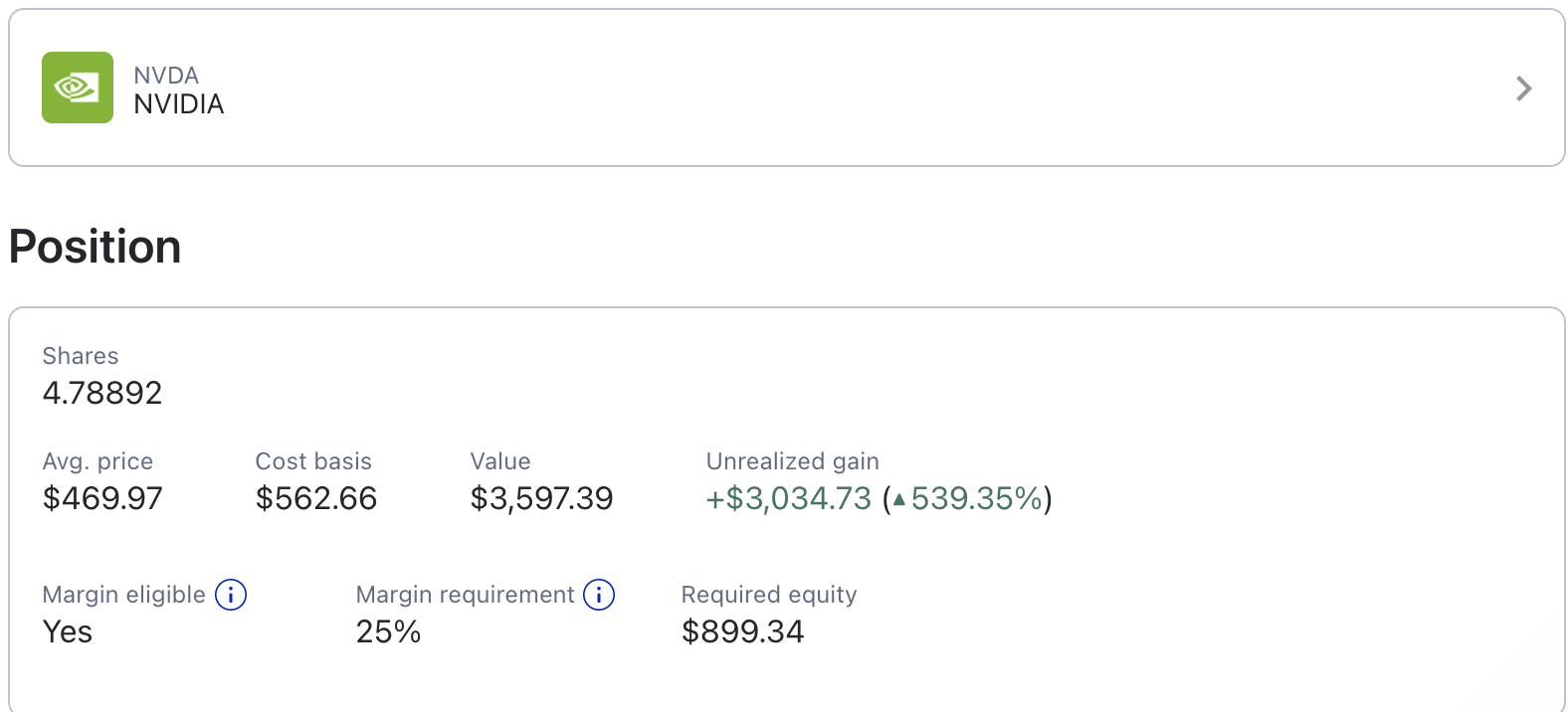Open the Margin eligible info icon
The width and height of the screenshot is (1568, 712).
click(231, 595)
